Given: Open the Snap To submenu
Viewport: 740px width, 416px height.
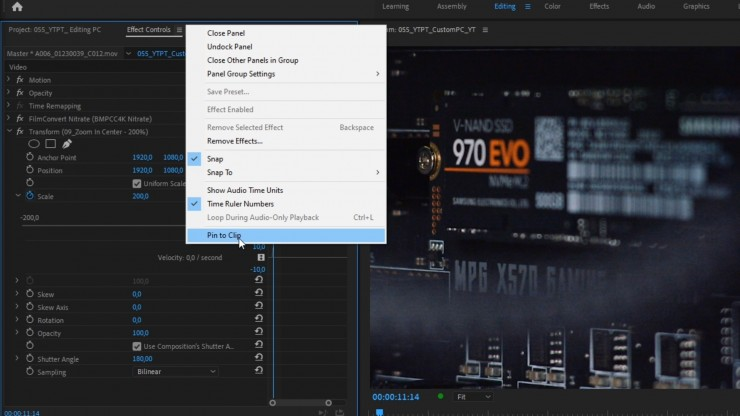Looking at the screenshot, I should [286, 172].
